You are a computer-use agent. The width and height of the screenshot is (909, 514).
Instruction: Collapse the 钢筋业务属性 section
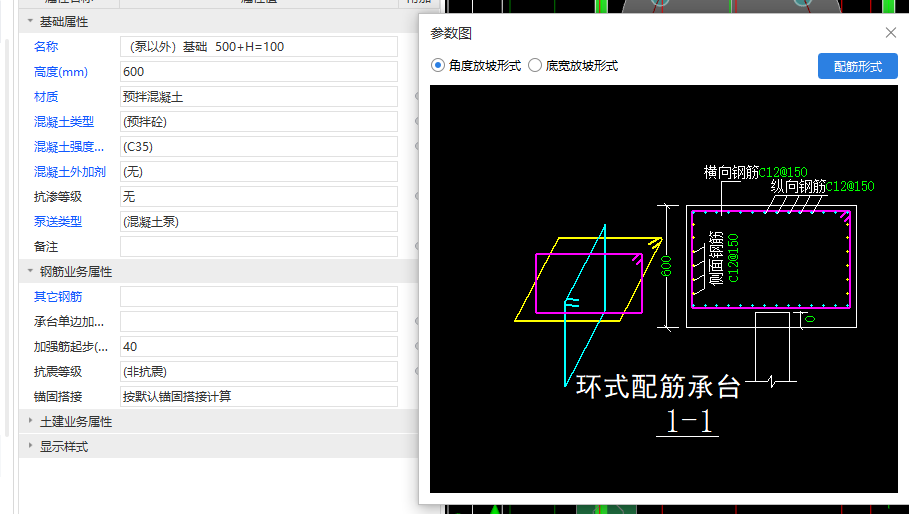[x=30, y=271]
